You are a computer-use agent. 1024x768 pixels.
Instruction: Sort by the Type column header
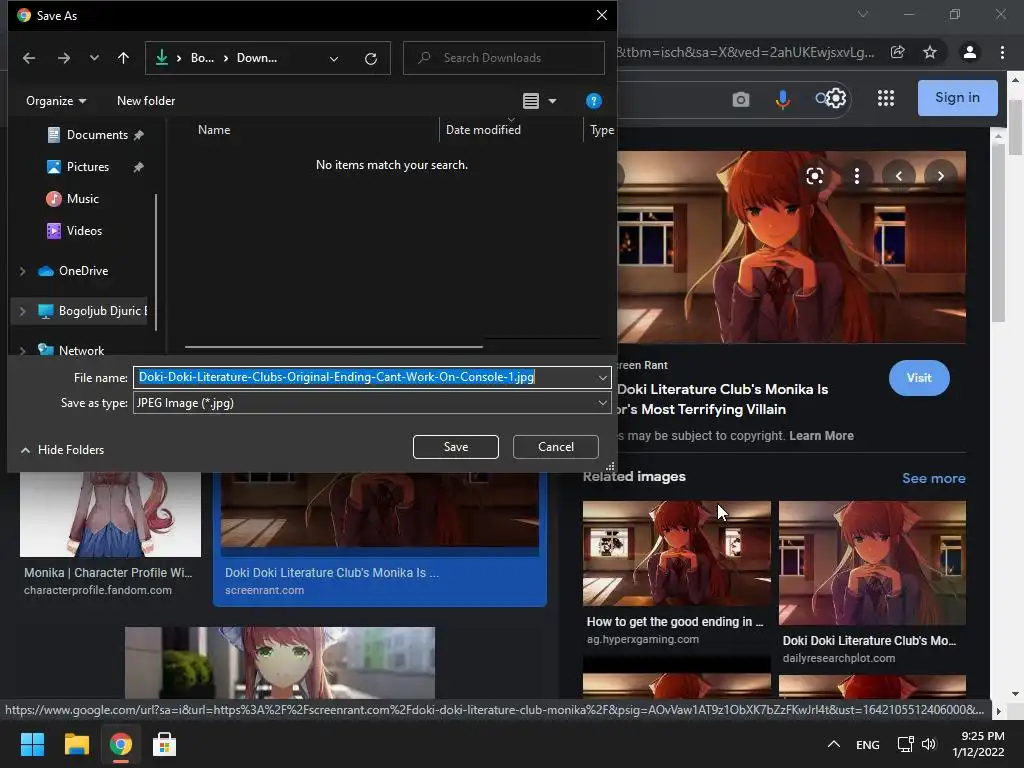[x=601, y=130]
